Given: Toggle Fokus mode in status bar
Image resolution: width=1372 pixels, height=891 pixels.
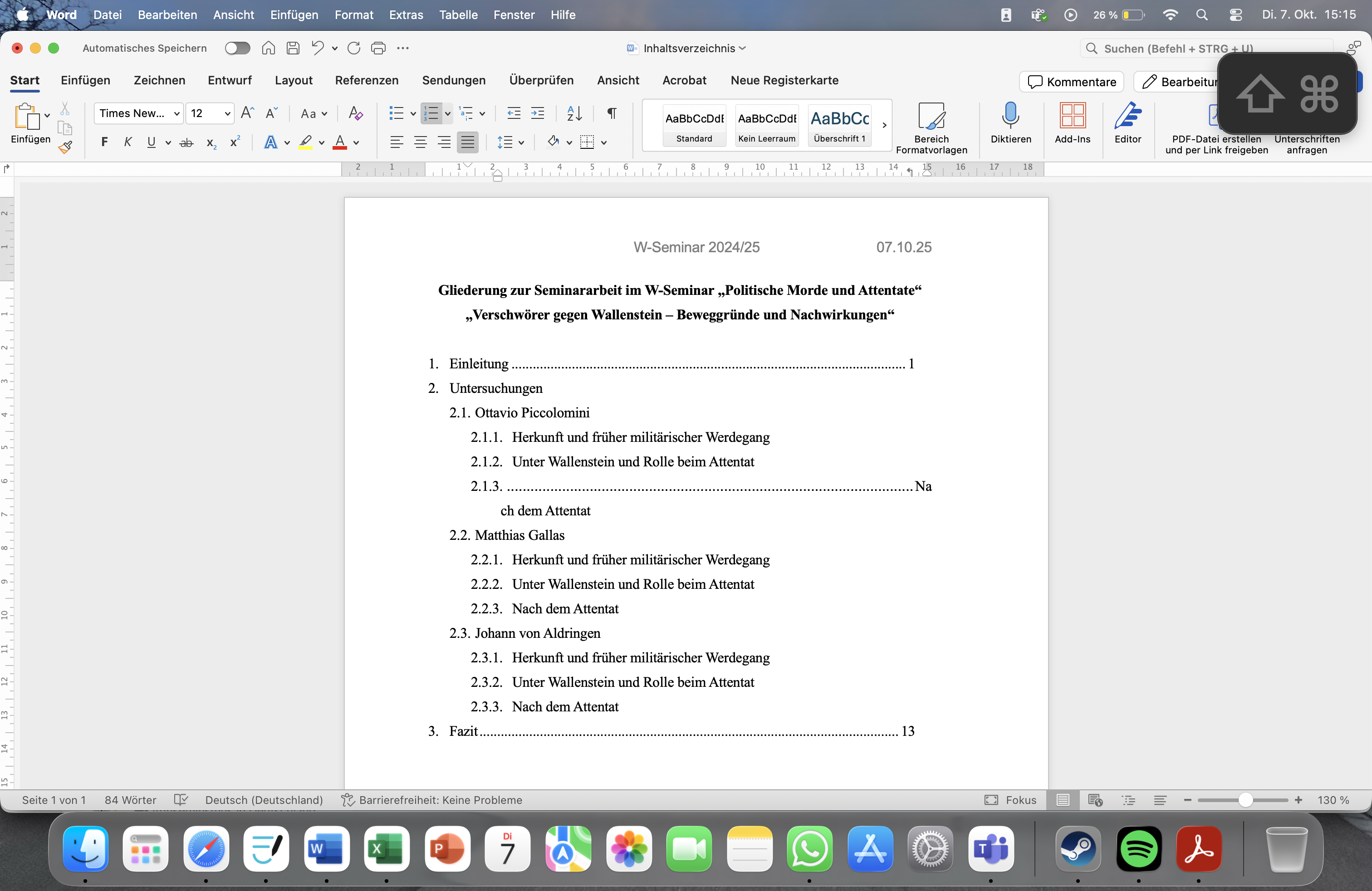Looking at the screenshot, I should point(1010,800).
